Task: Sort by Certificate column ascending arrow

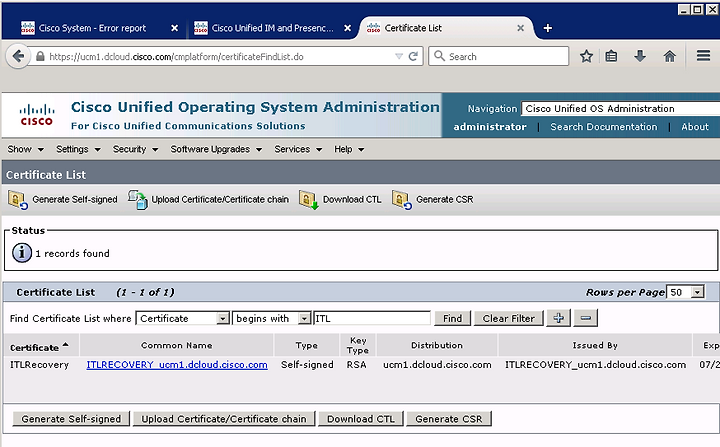Action: (66, 345)
